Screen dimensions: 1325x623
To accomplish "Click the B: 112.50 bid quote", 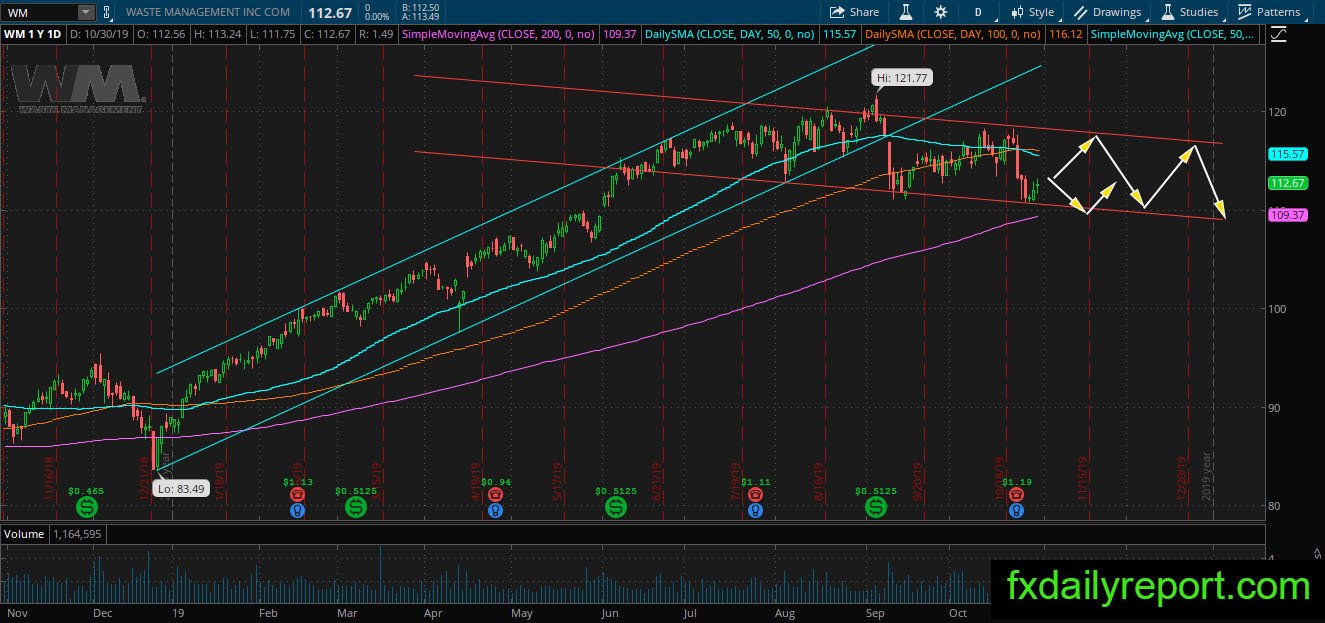I will click(x=419, y=7).
